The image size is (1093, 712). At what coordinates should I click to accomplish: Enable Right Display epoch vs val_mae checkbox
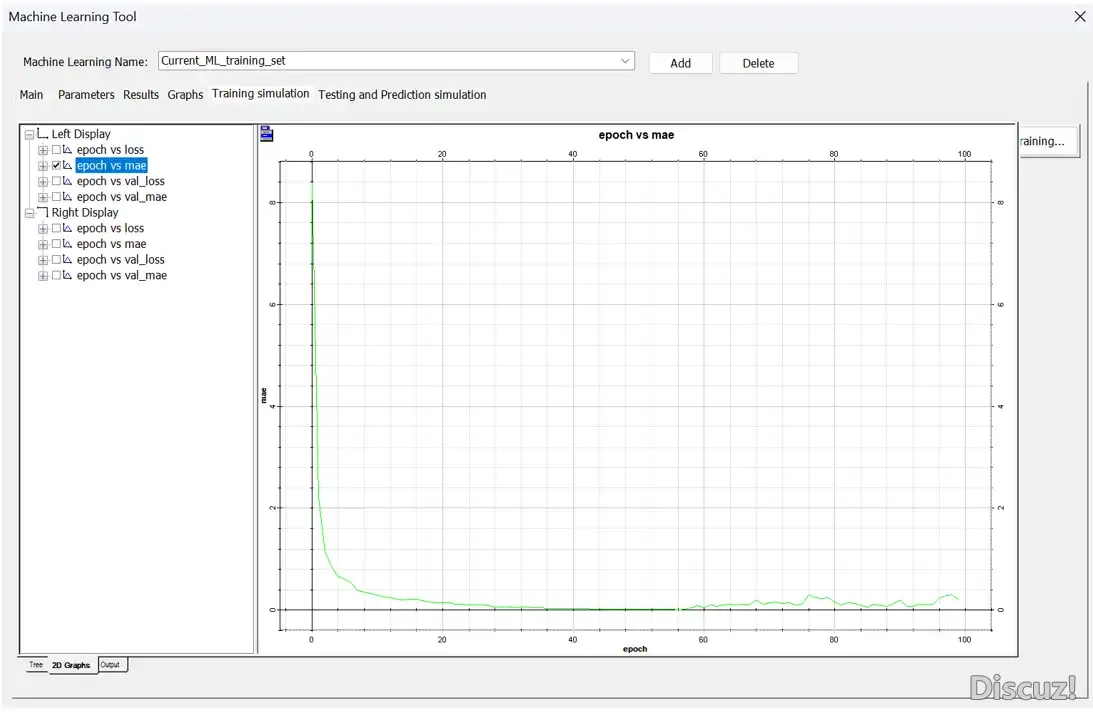(56, 275)
